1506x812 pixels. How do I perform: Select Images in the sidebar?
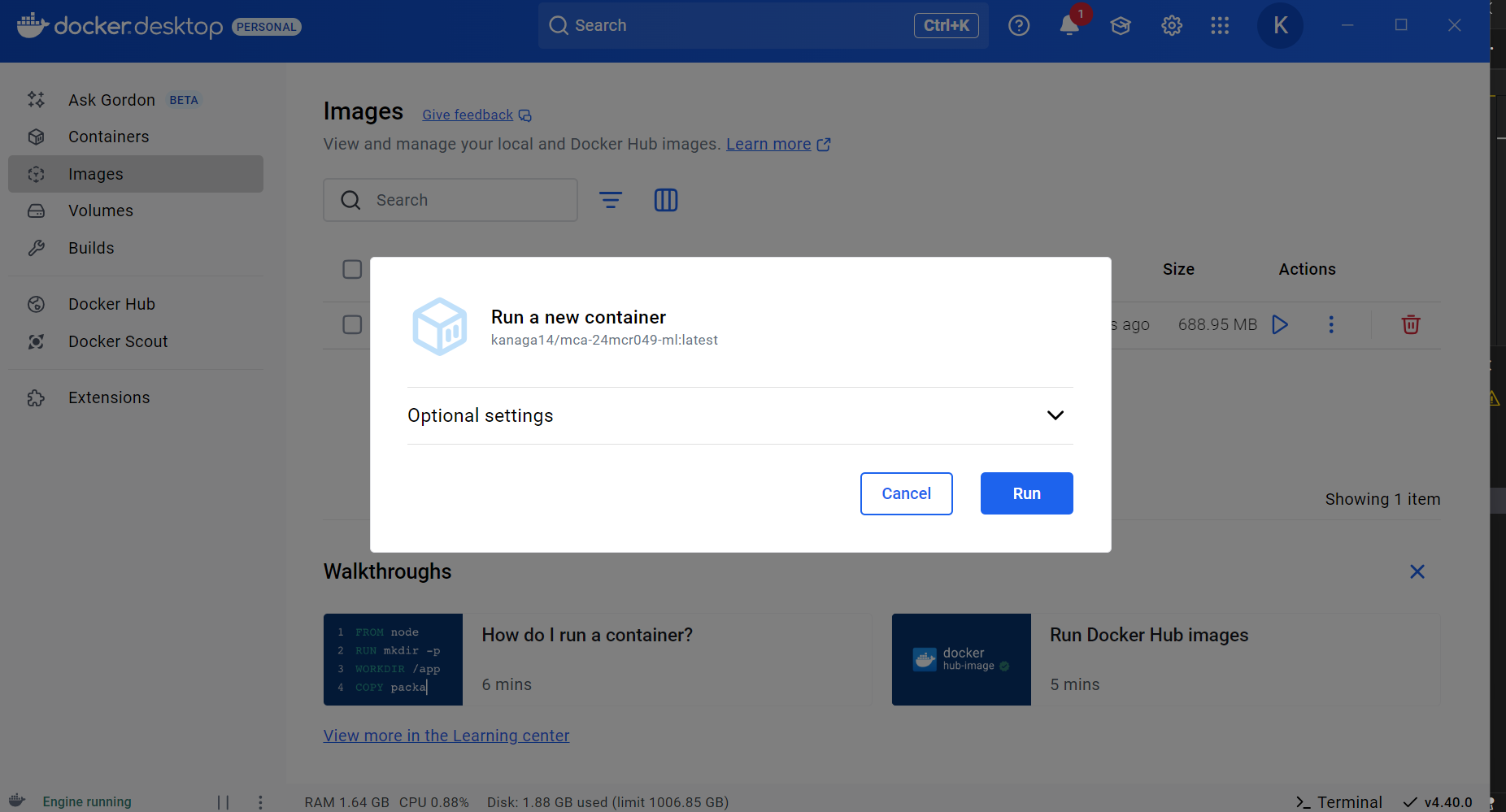click(x=136, y=174)
